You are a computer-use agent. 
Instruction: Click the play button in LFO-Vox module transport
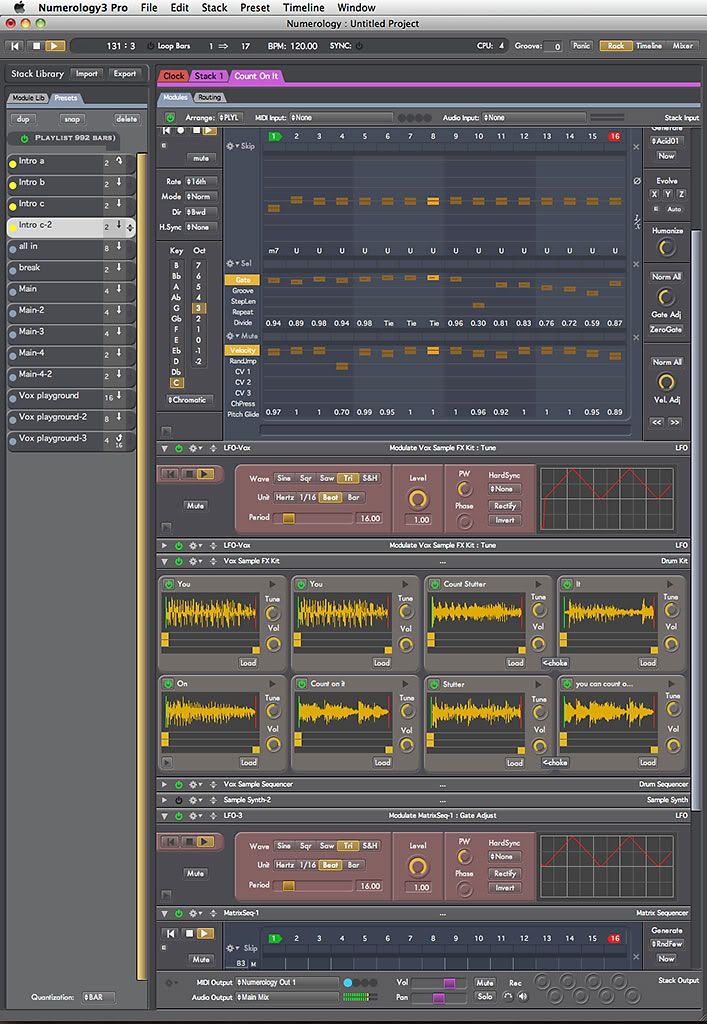(x=206, y=474)
